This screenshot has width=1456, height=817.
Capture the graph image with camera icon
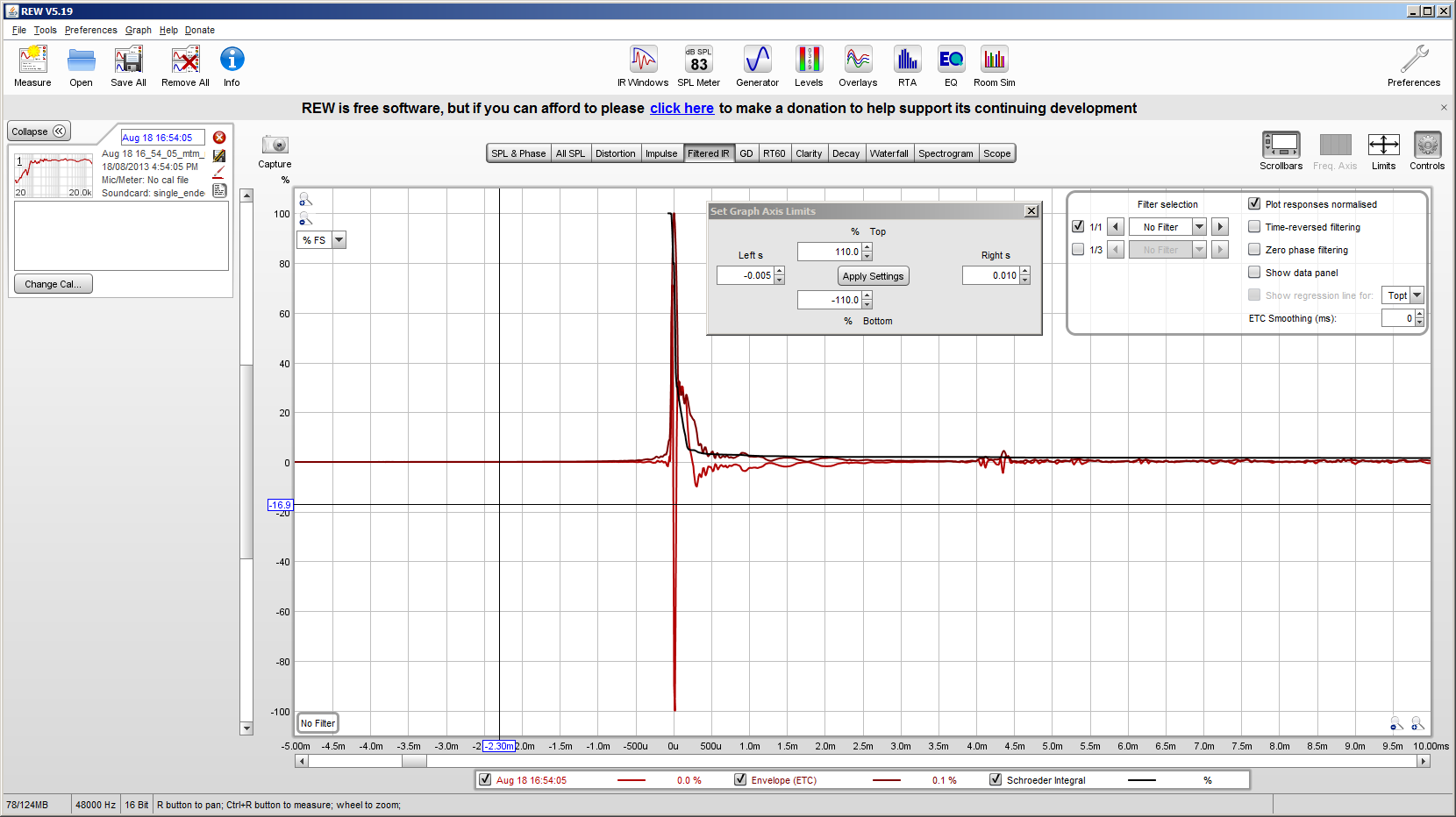pos(275,145)
